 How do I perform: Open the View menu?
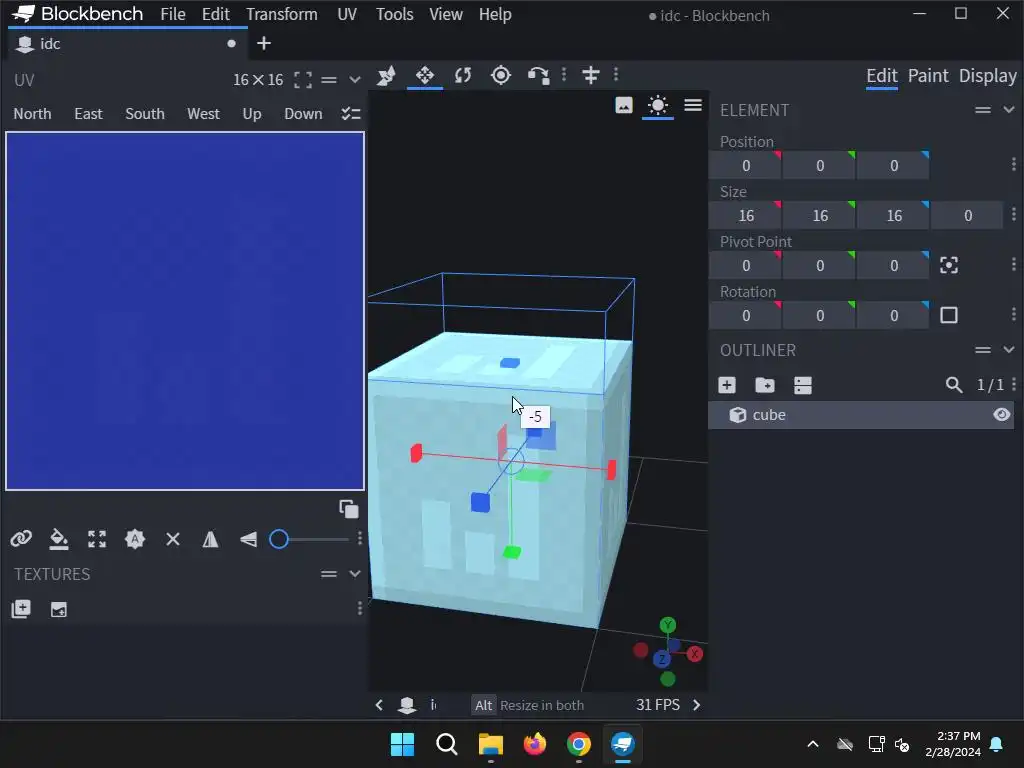click(x=446, y=14)
